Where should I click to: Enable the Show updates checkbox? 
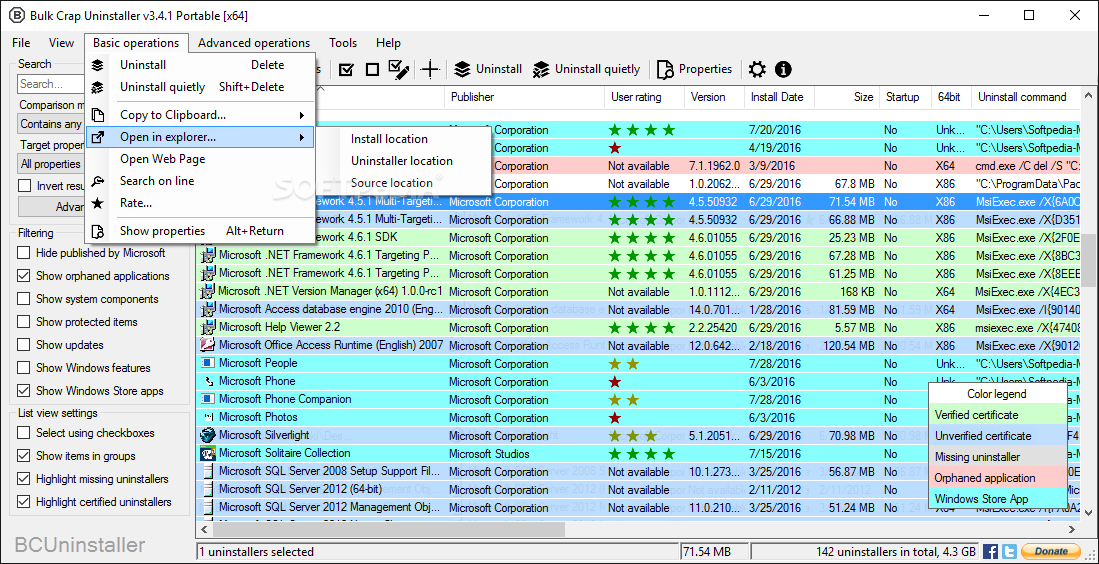pos(24,345)
